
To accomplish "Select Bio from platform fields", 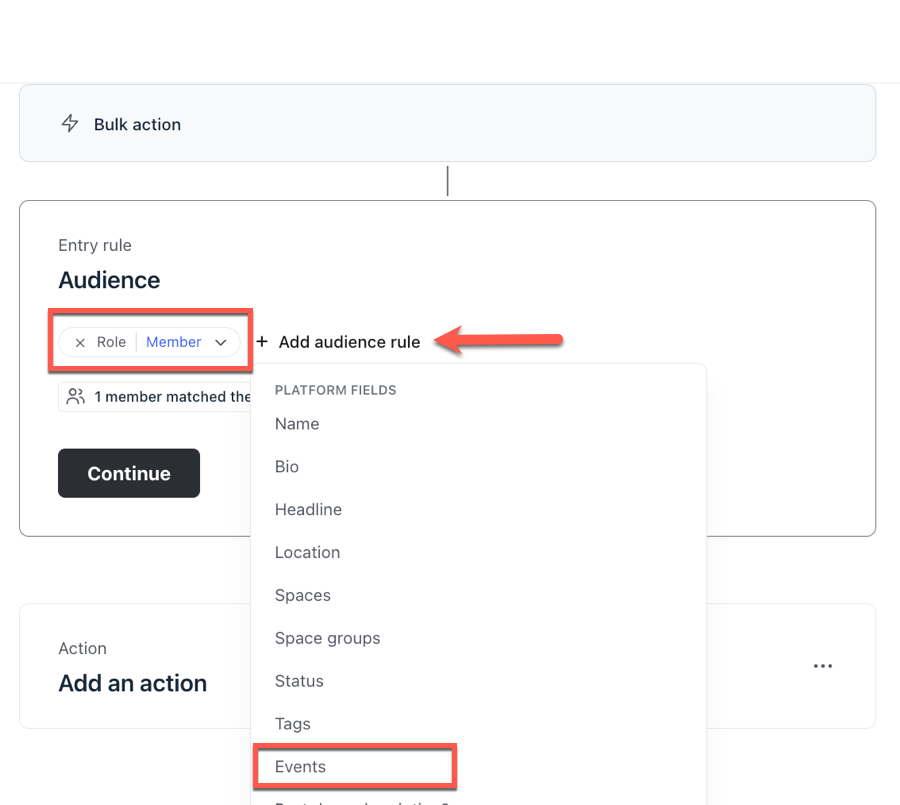I will point(287,467).
